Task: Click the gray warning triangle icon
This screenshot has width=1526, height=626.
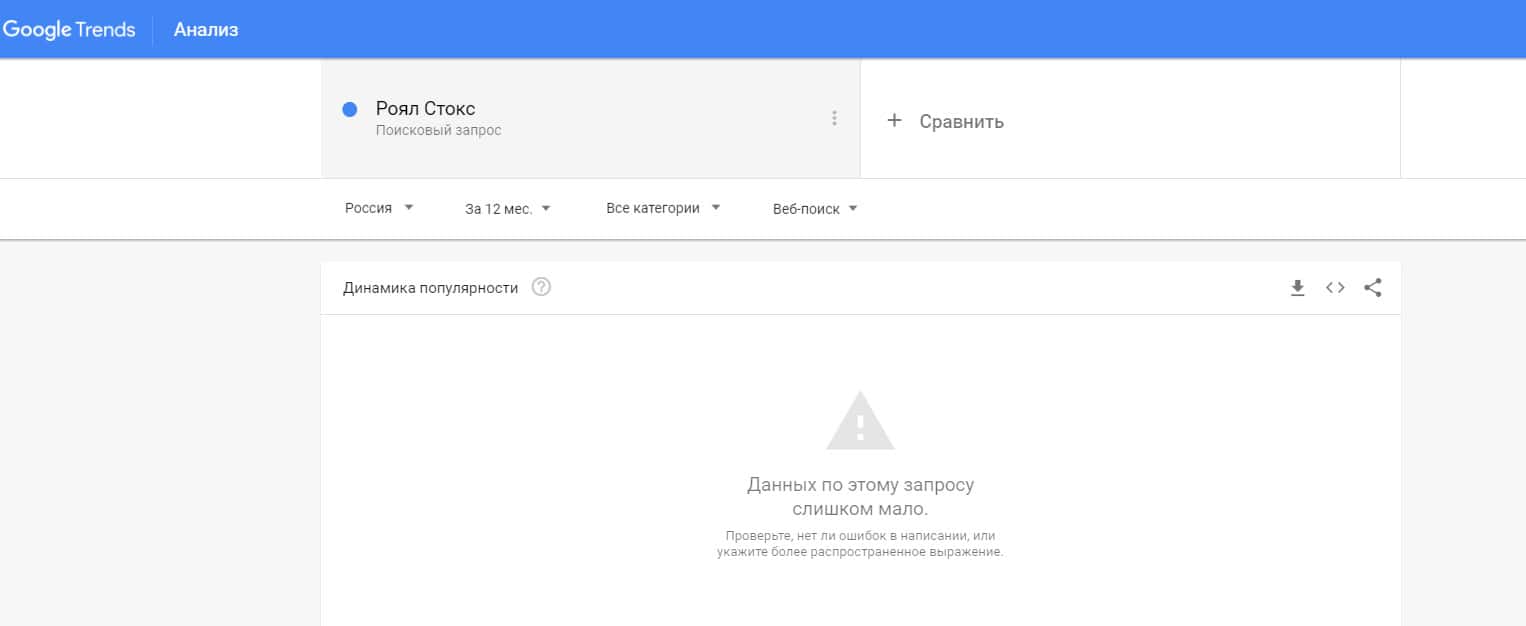Action: (x=860, y=421)
